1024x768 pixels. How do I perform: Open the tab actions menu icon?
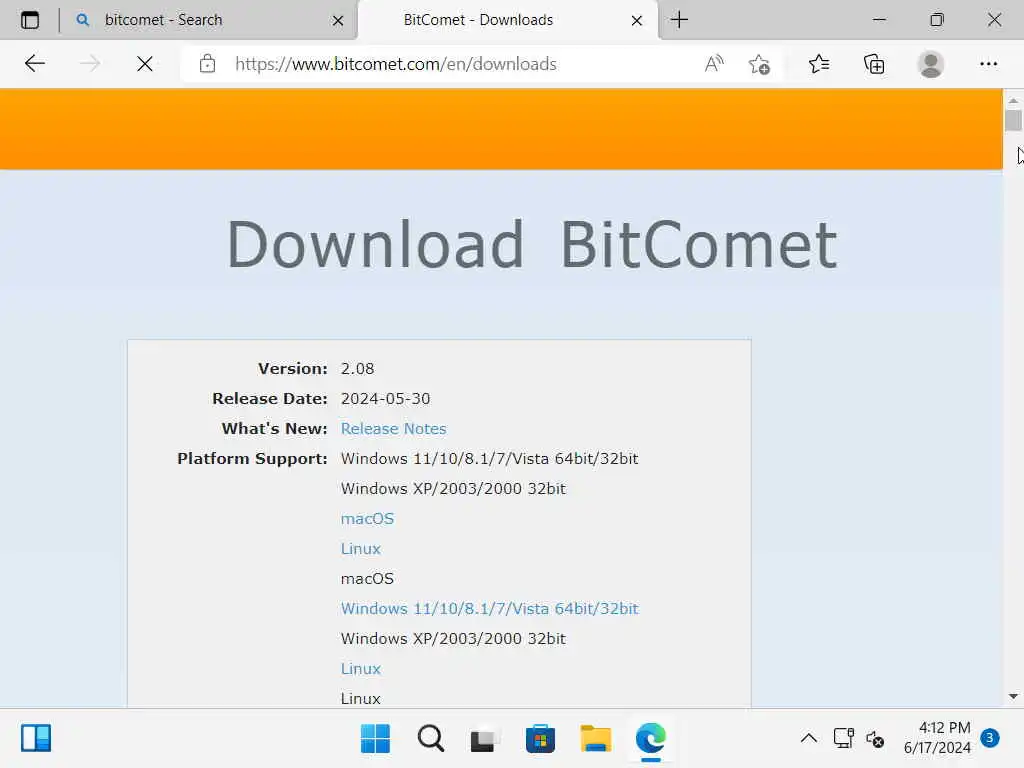[x=30, y=20]
